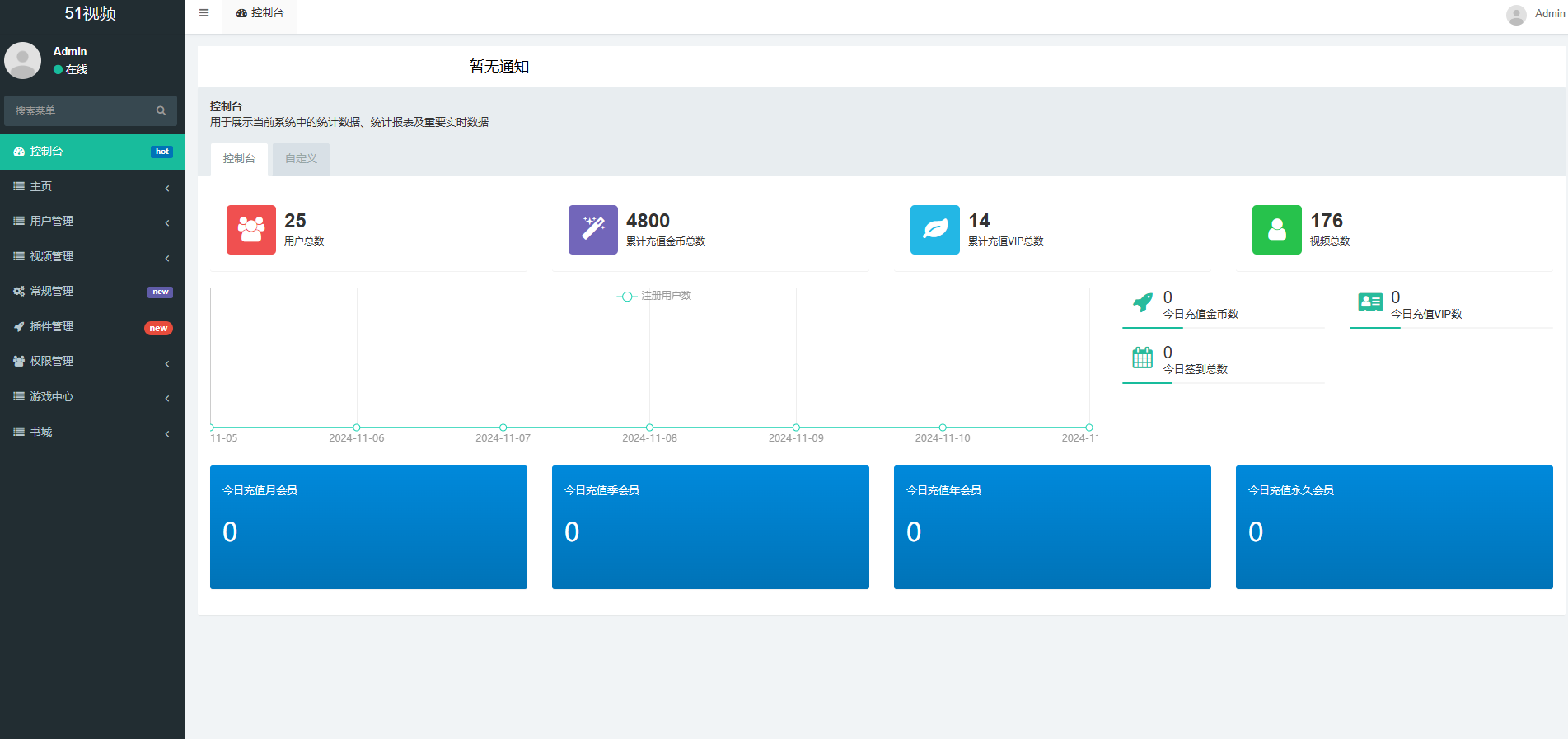Expand the 游戏中心 sidebar menu
The image size is (1568, 739).
tap(92, 396)
